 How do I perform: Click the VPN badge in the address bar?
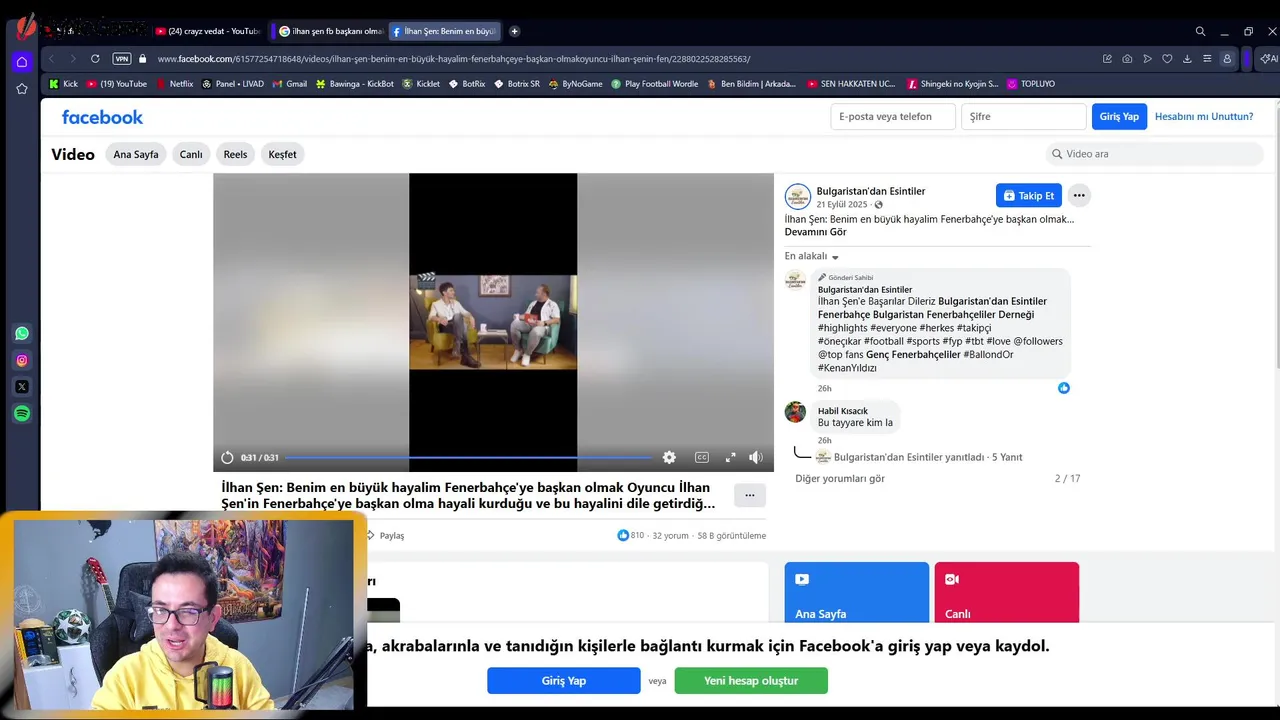(122, 59)
